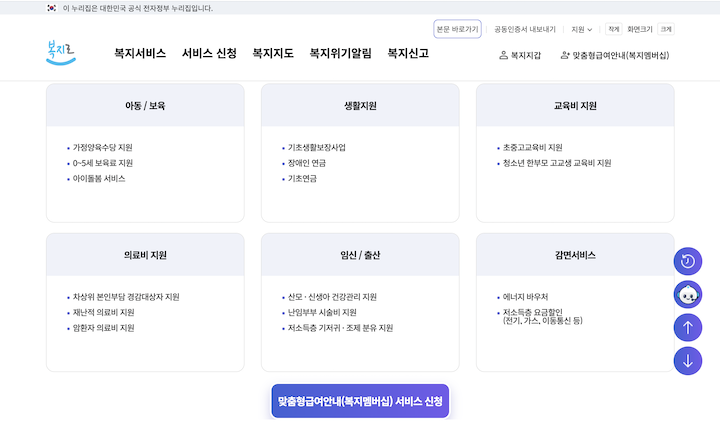Increase screen size with 크게 button
The width and height of the screenshot is (720, 426).
[x=666, y=29]
